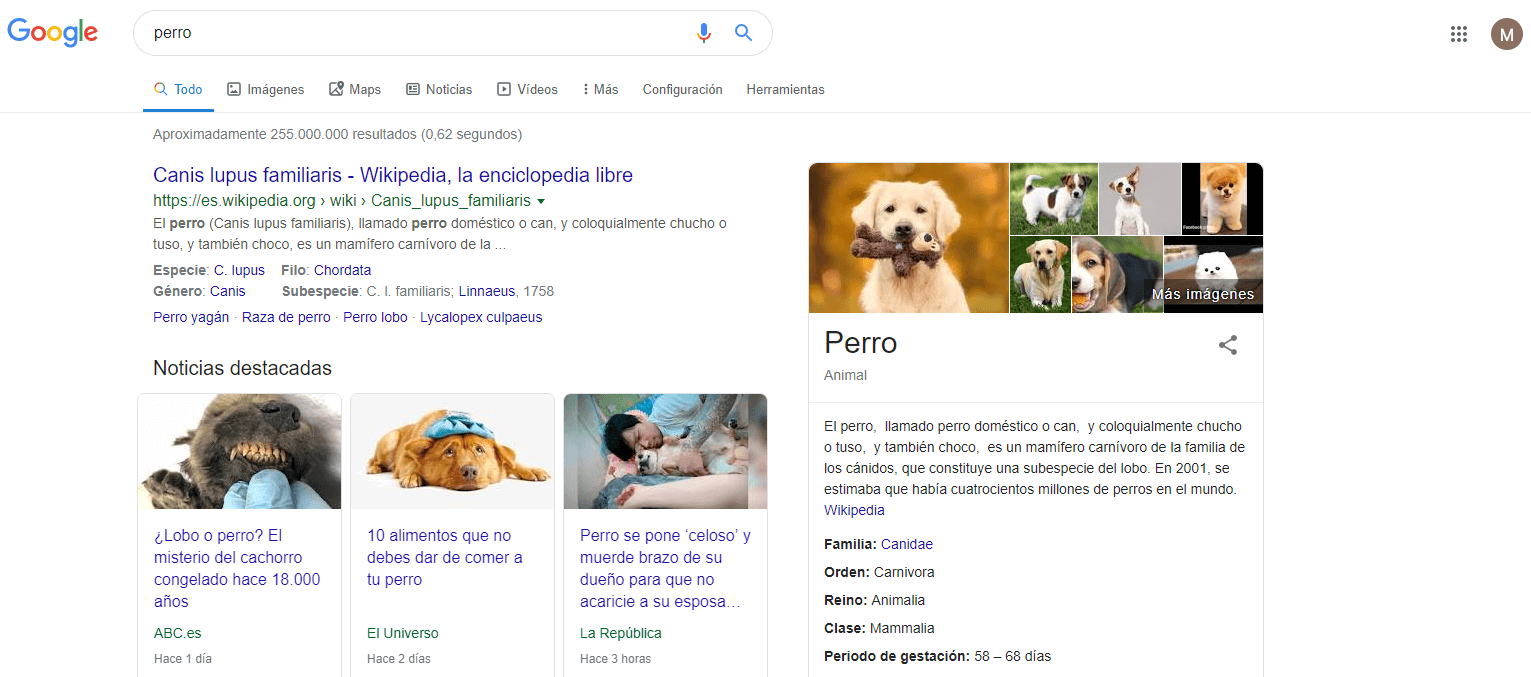This screenshot has width=1531, height=677.
Task: Open spotted puppy on grass image
Action: [1054, 199]
